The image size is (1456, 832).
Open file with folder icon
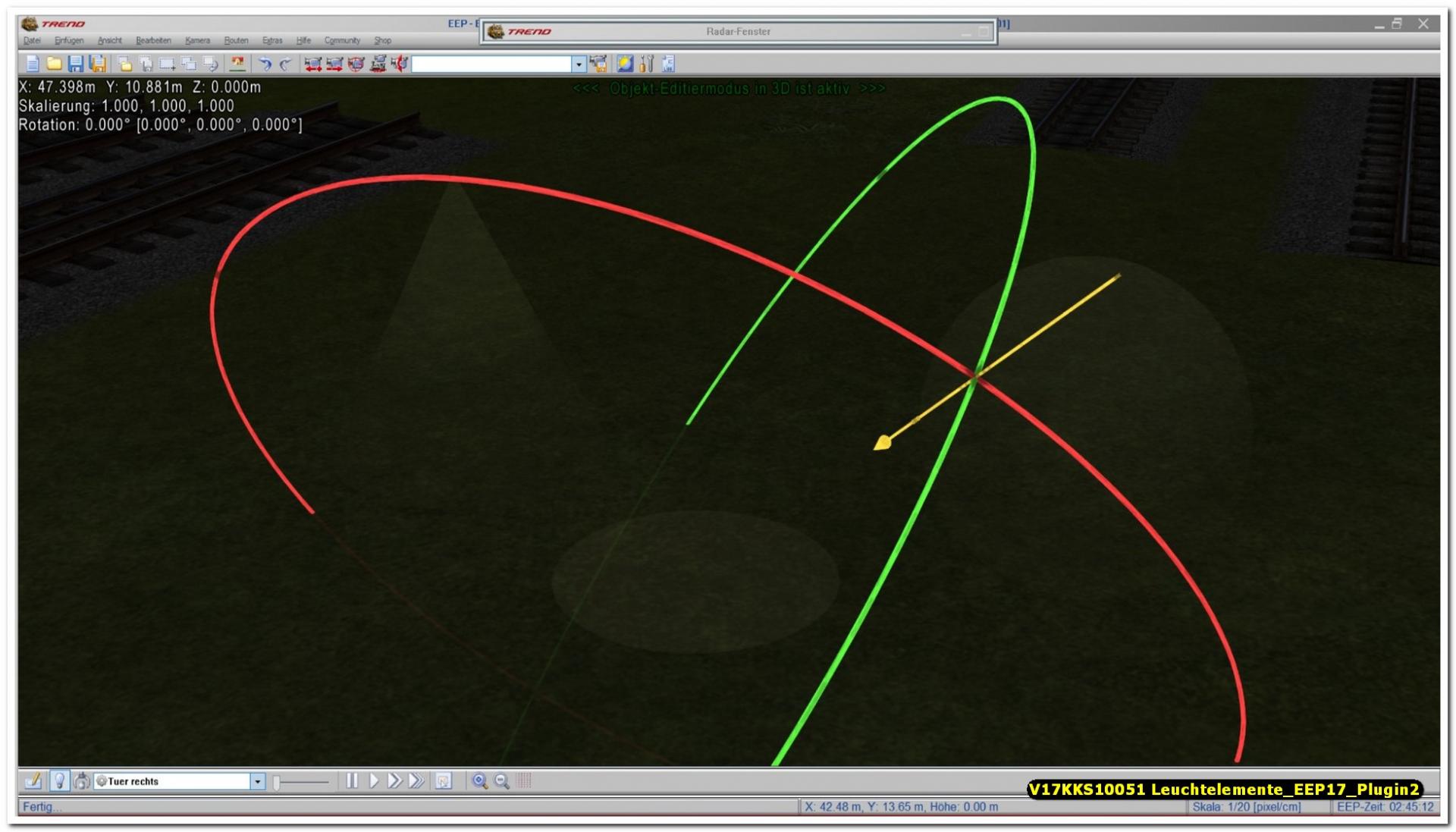(x=54, y=64)
